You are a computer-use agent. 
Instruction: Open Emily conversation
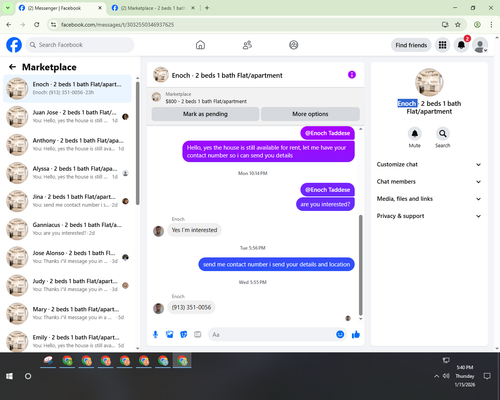point(67,341)
